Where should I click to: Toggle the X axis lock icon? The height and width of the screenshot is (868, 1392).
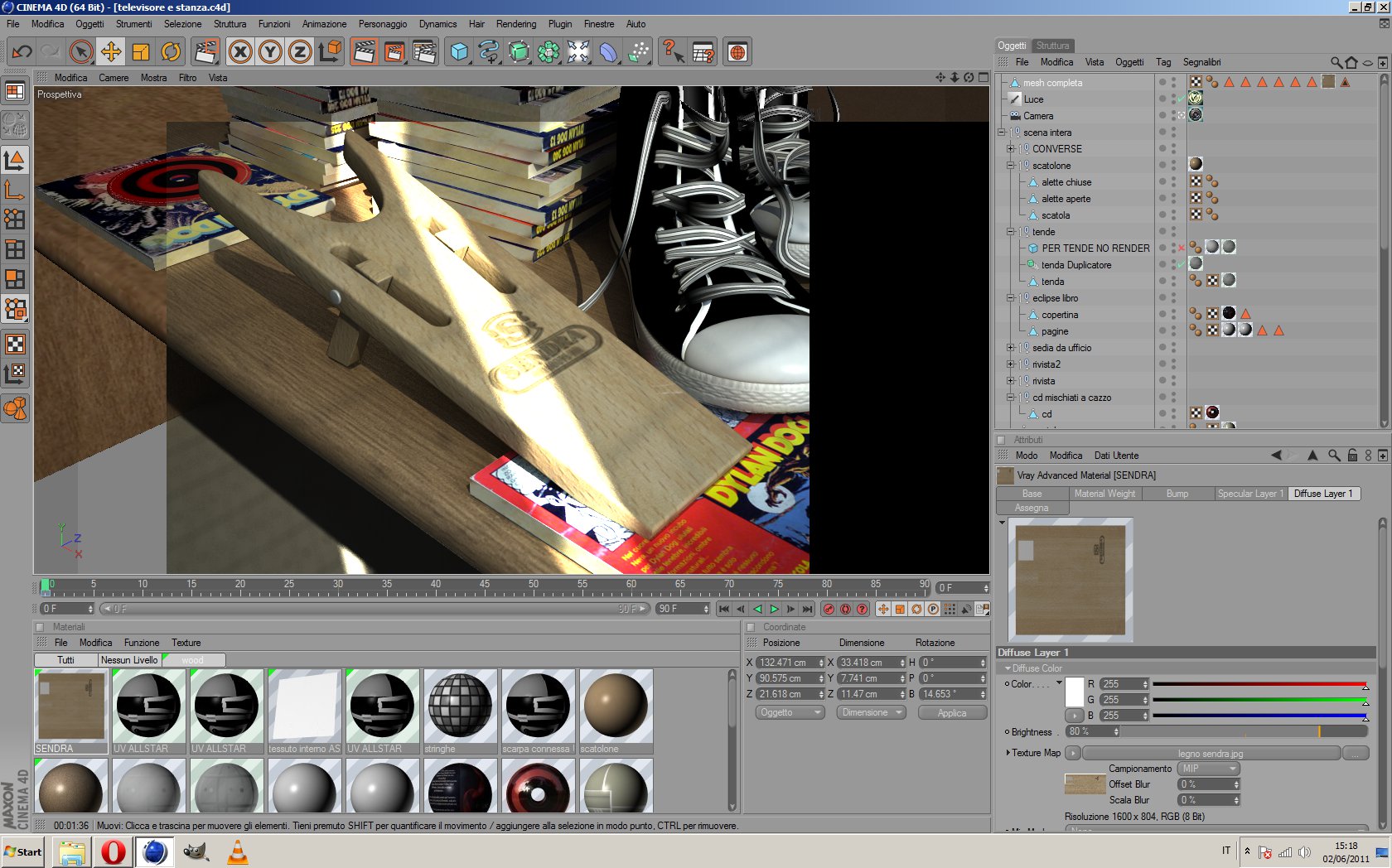[240, 52]
